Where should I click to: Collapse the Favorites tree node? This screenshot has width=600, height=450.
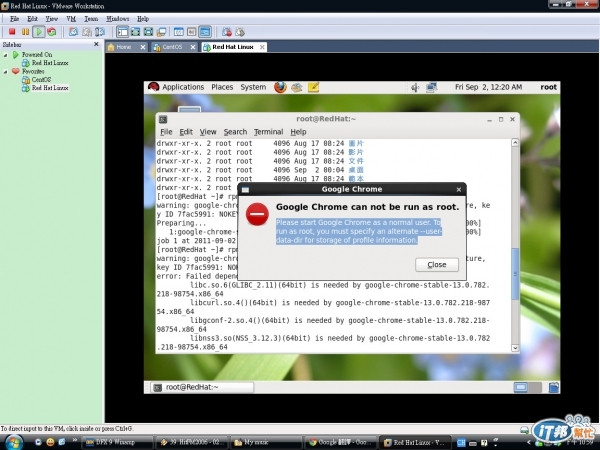point(5,72)
